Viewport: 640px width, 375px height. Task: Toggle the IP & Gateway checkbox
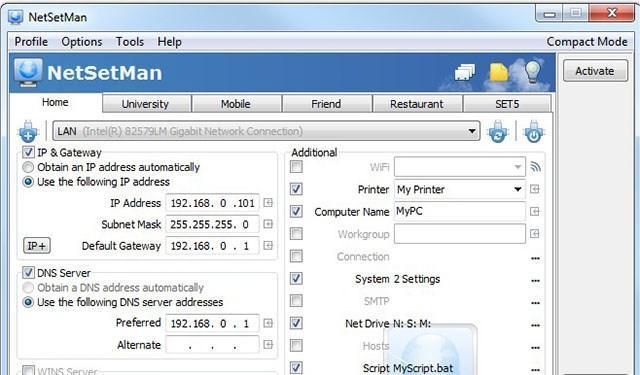point(28,152)
